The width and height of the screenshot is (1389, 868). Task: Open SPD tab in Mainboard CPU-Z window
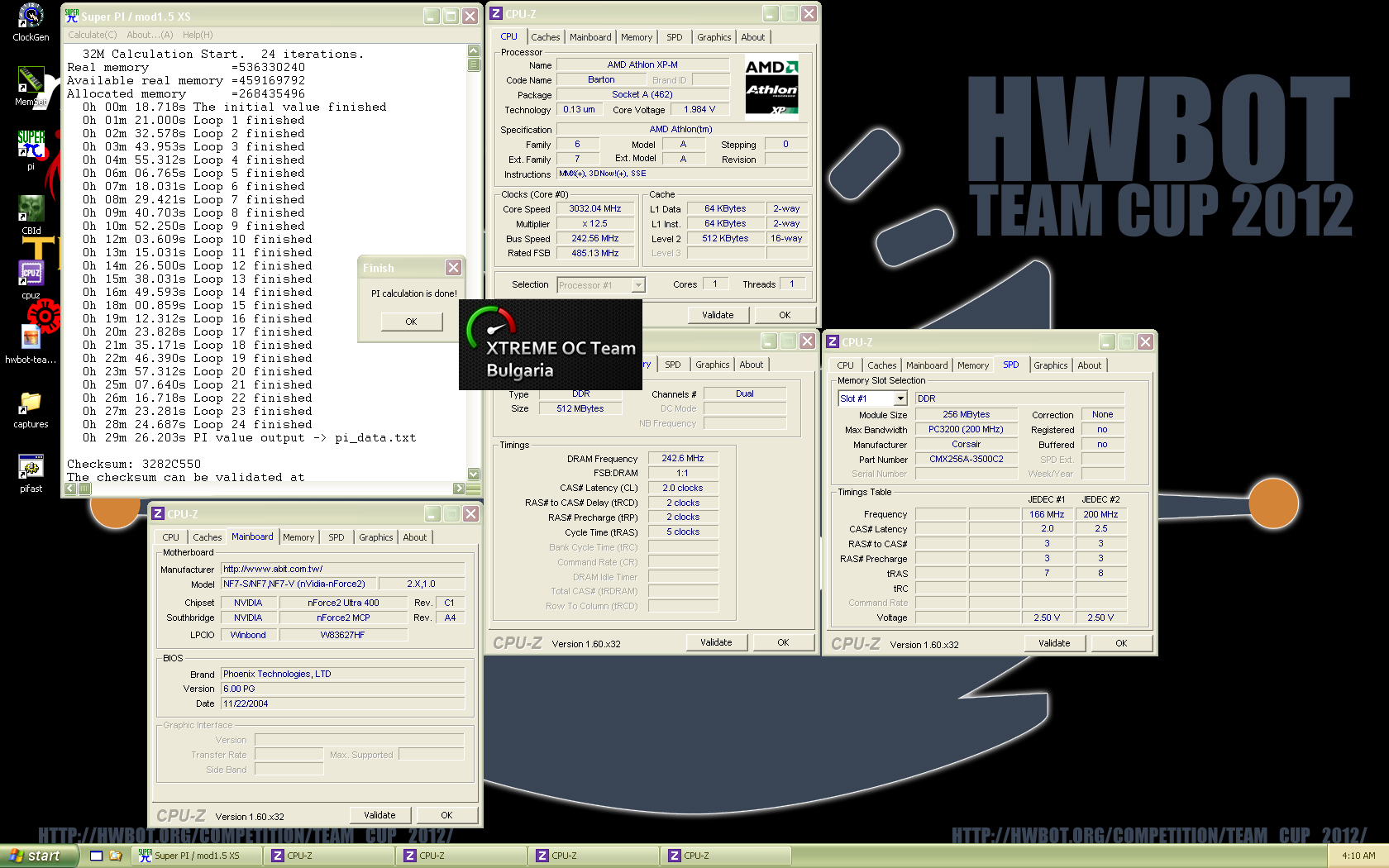click(x=337, y=537)
